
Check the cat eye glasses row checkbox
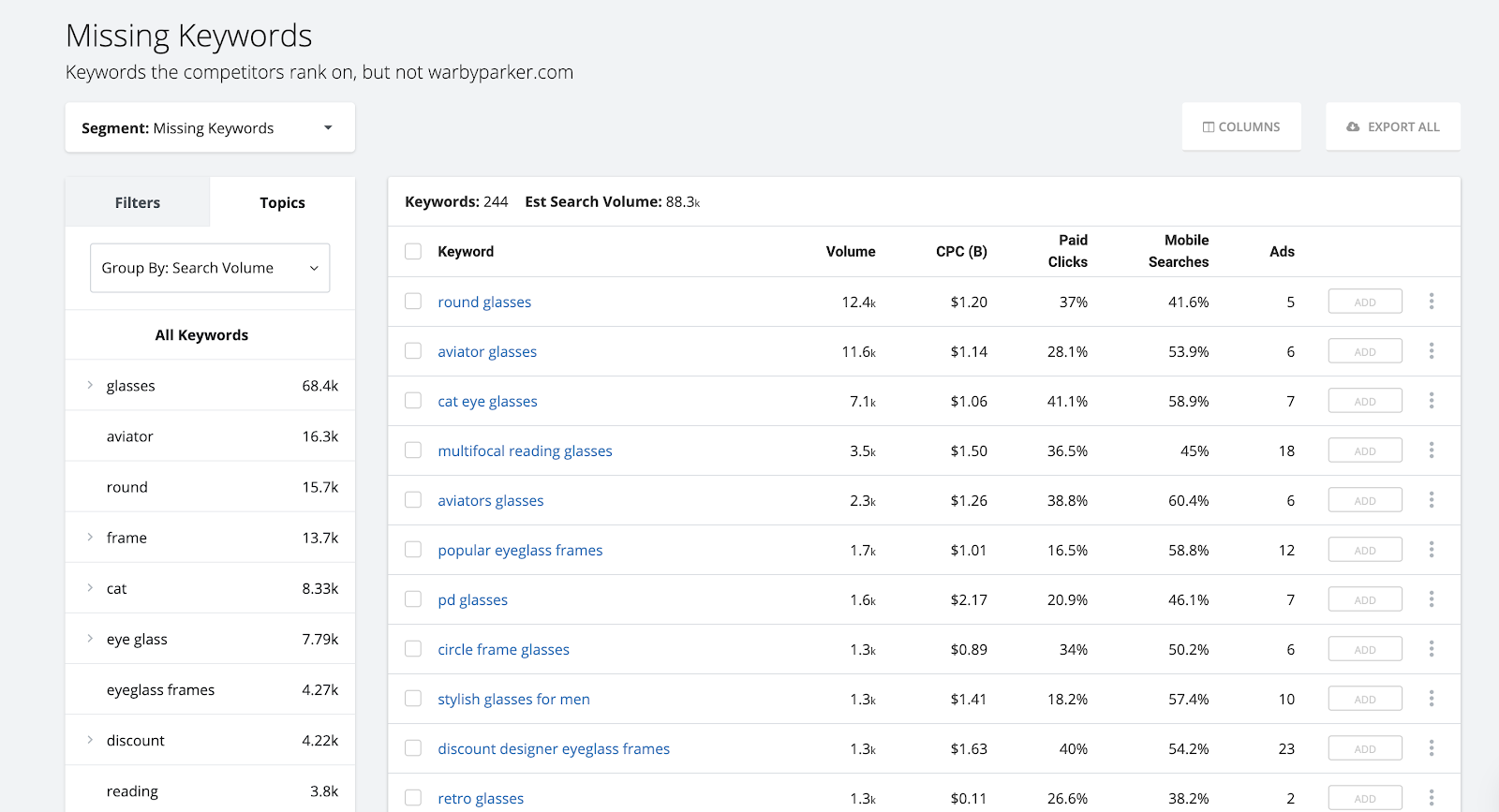tap(413, 400)
